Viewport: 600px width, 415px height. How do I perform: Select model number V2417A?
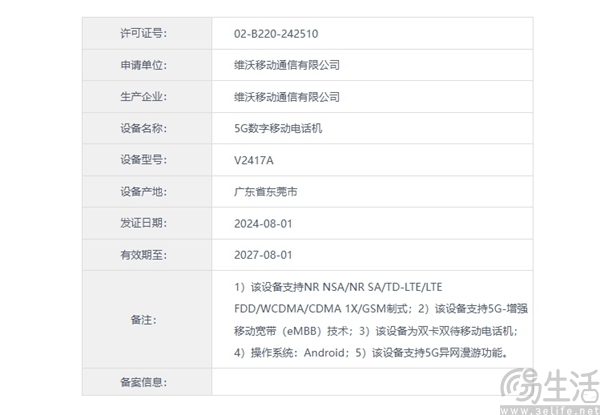[254, 160]
